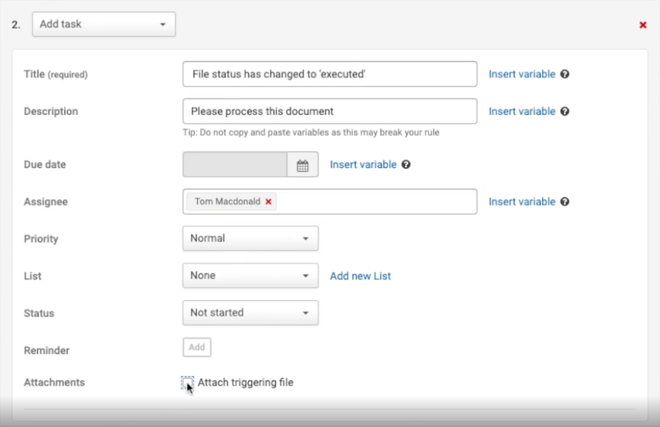Image resolution: width=660 pixels, height=427 pixels.
Task: Expand the List dropdown showing None
Action: click(251, 276)
